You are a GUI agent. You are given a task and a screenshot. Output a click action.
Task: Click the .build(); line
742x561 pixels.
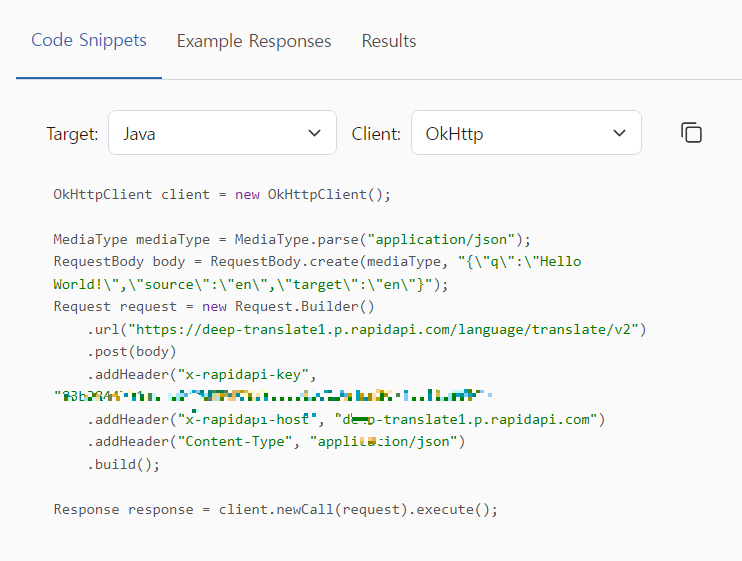click(124, 464)
